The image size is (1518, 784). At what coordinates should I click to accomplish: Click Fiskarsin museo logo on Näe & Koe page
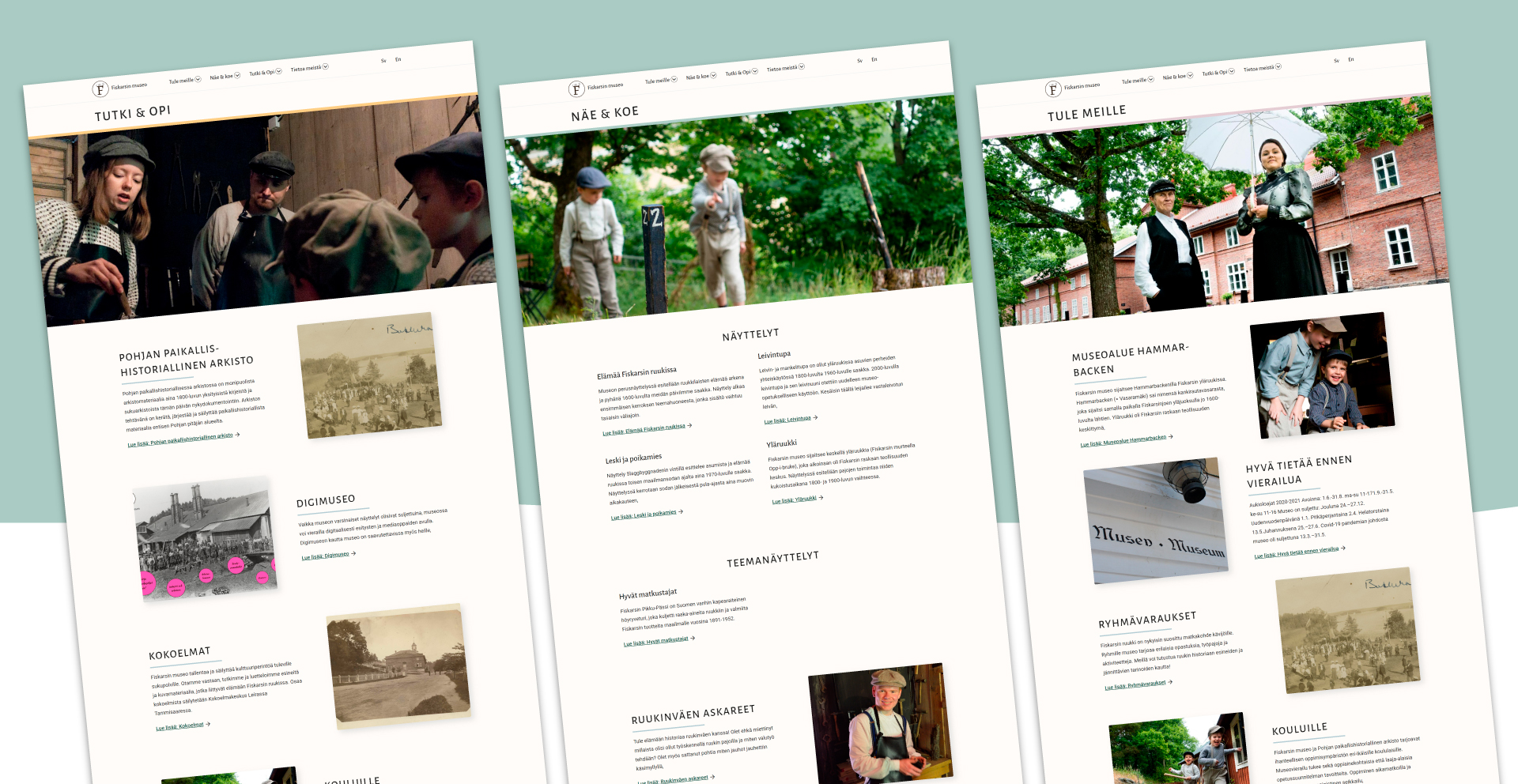(x=576, y=89)
